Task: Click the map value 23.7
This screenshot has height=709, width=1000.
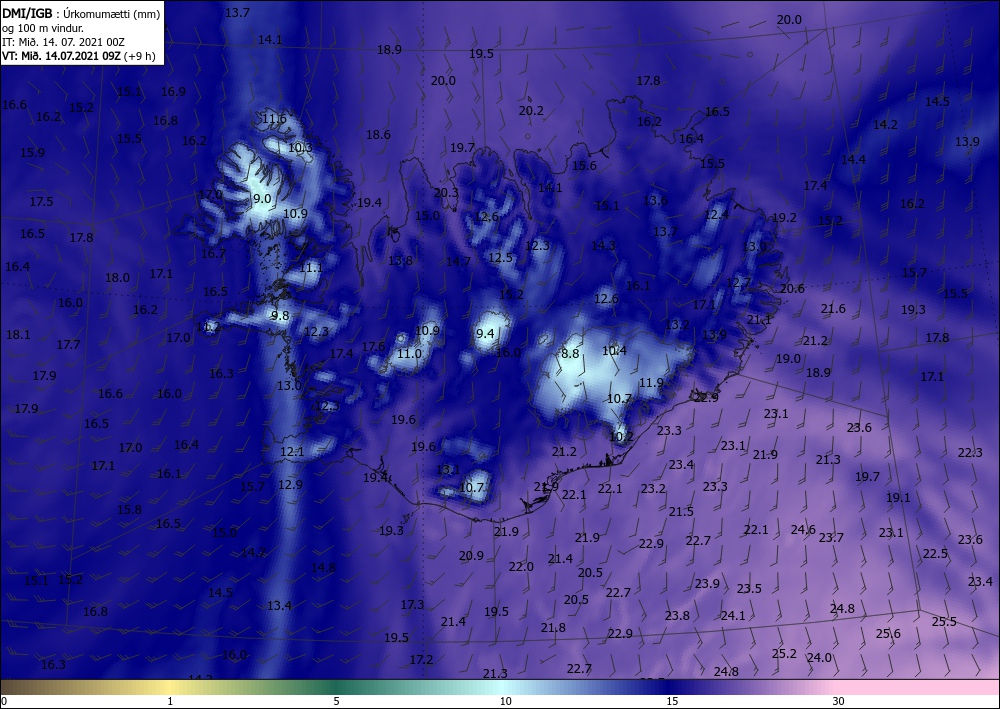Action: tap(831, 538)
